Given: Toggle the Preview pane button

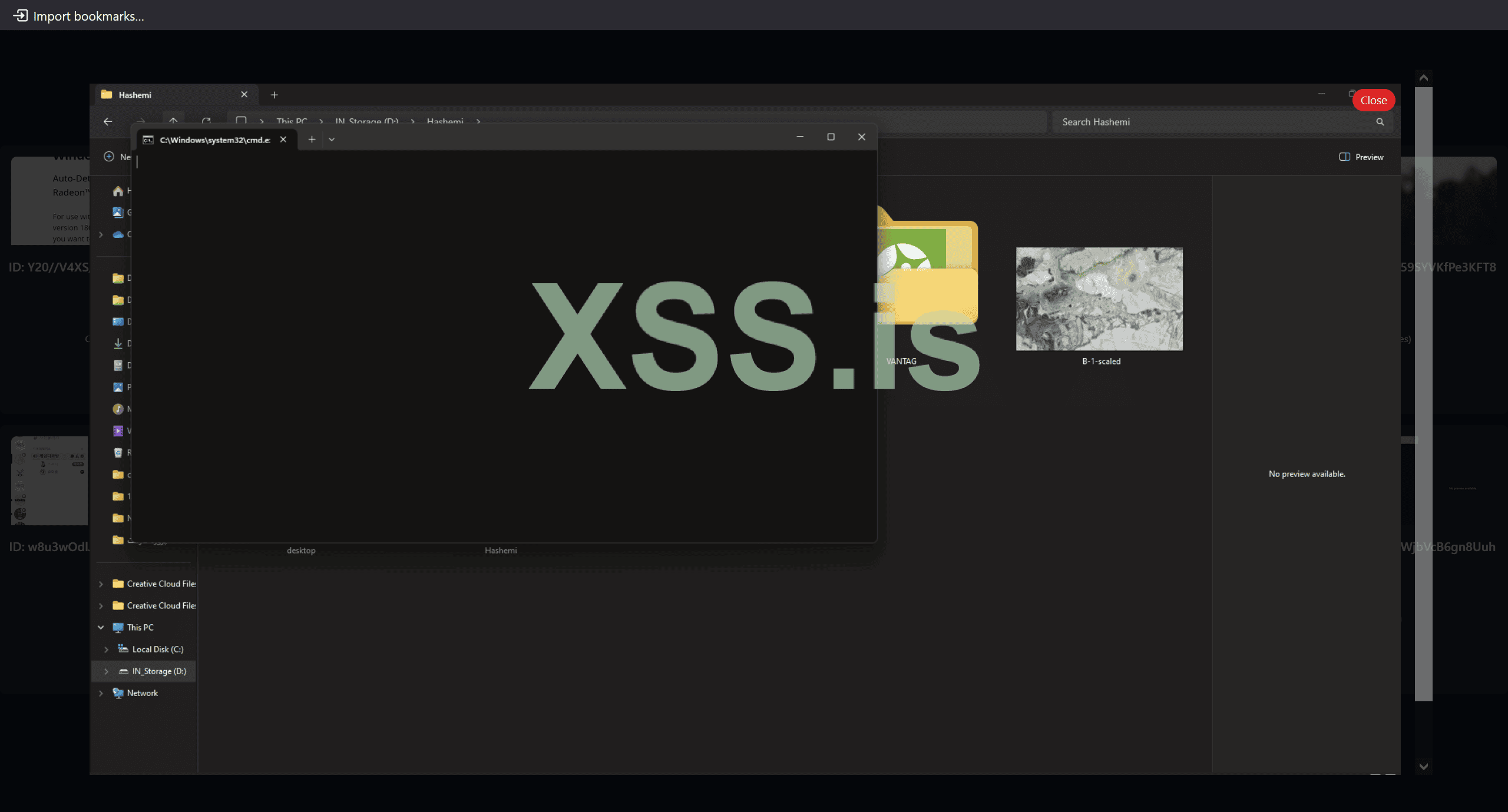Looking at the screenshot, I should (x=1361, y=157).
